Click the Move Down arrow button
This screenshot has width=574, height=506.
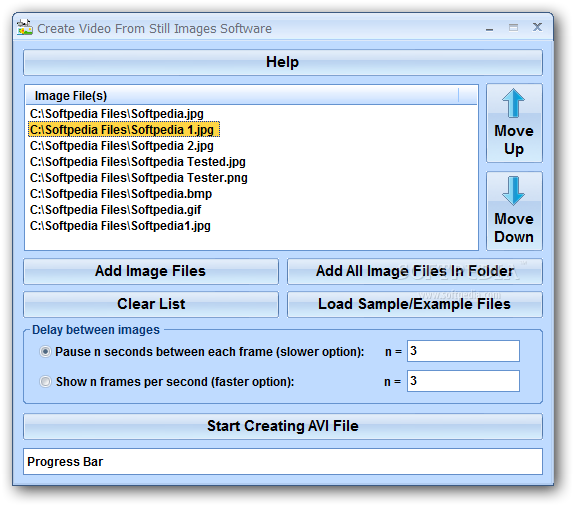(x=514, y=211)
